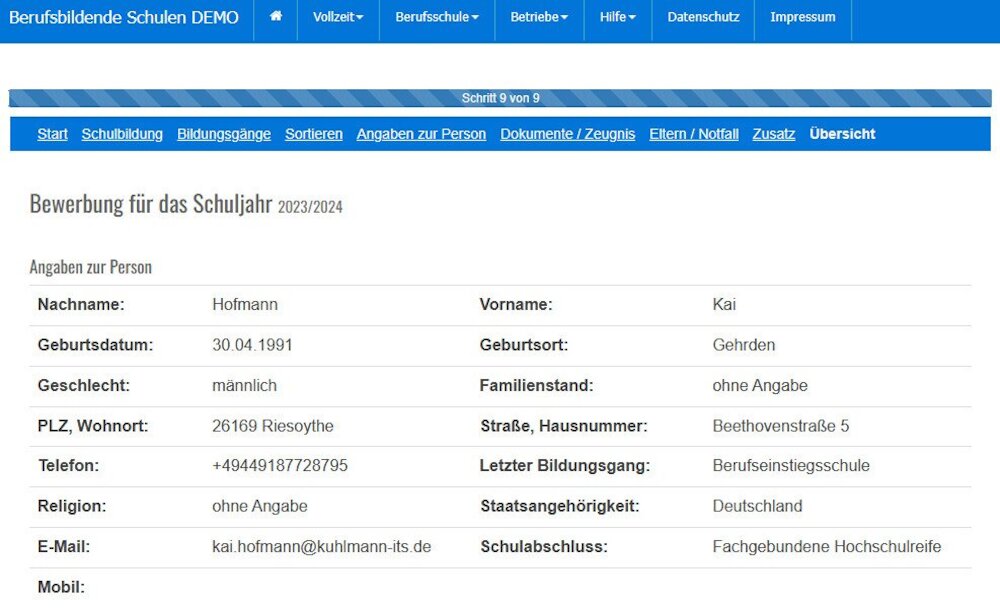The image size is (1000, 611).
Task: Open the Eltern / Notfall step
Action: 694,134
